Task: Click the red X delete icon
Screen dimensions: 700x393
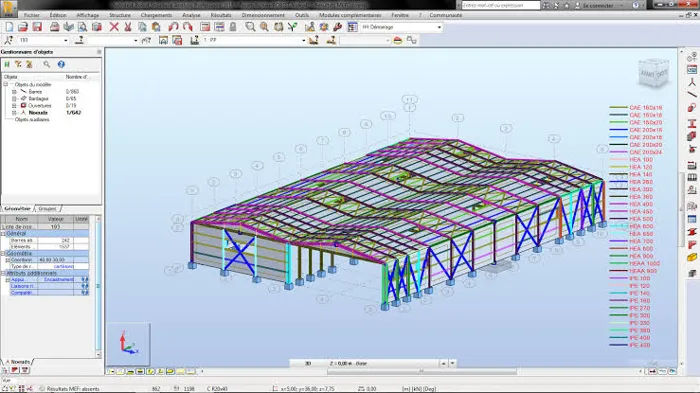Action: (x=114, y=27)
